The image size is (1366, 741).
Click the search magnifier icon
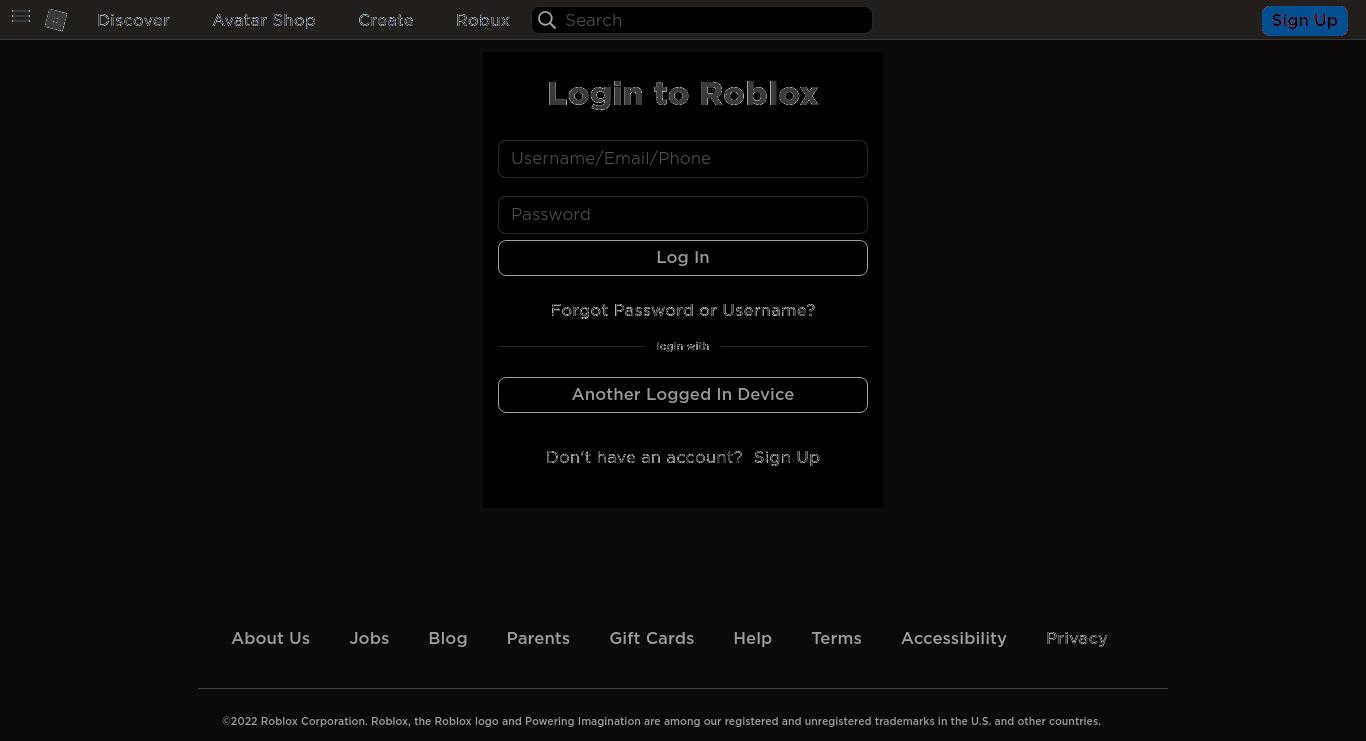pyautogui.click(x=547, y=20)
